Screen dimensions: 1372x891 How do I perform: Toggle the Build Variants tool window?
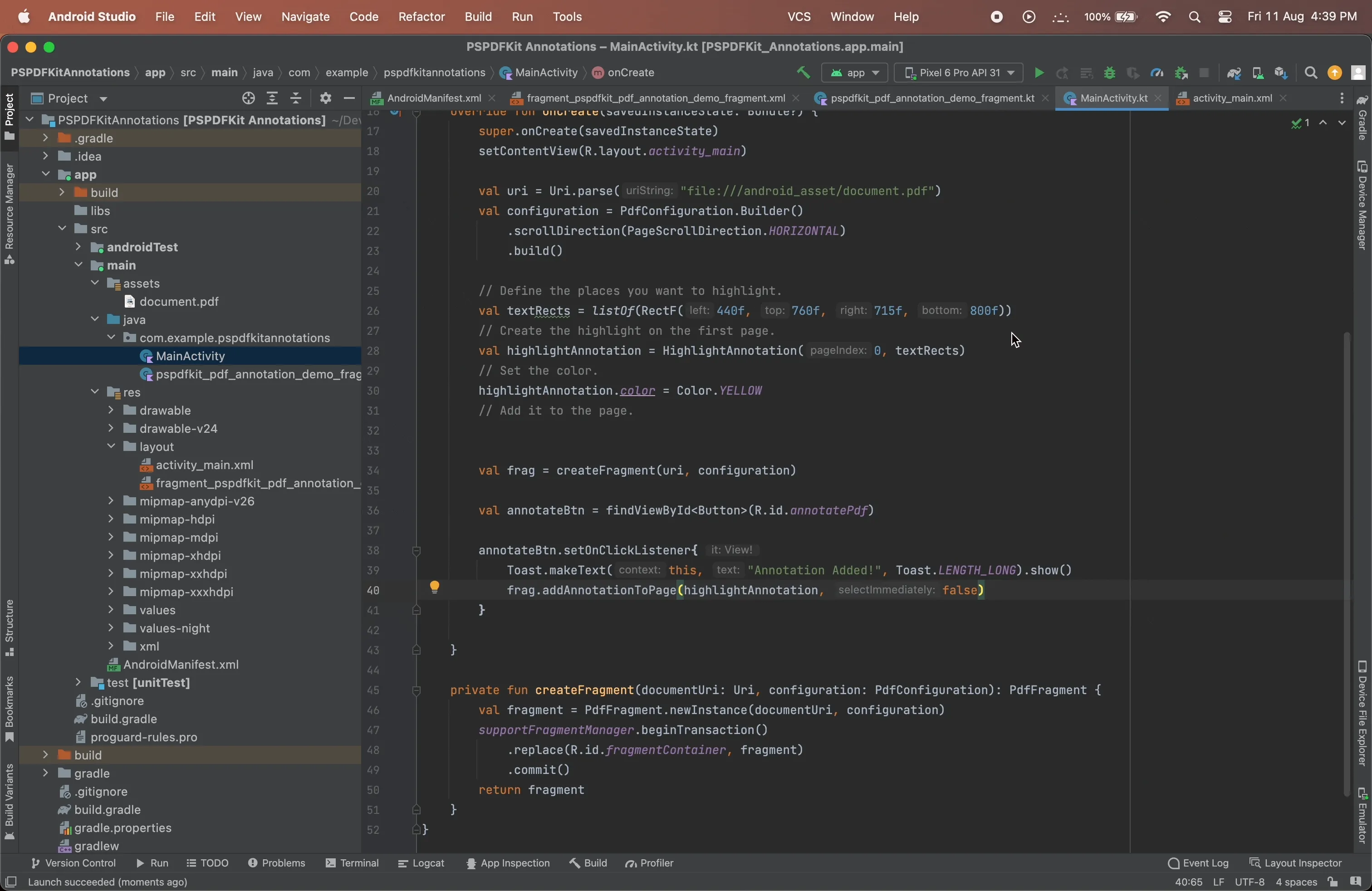click(x=9, y=801)
